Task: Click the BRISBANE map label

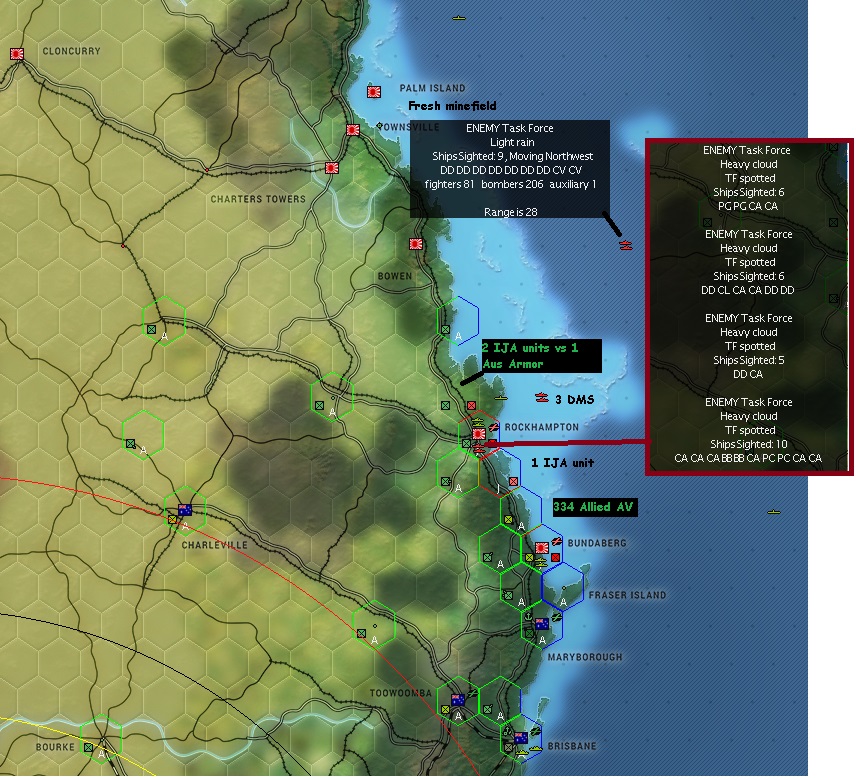Action: [x=572, y=746]
